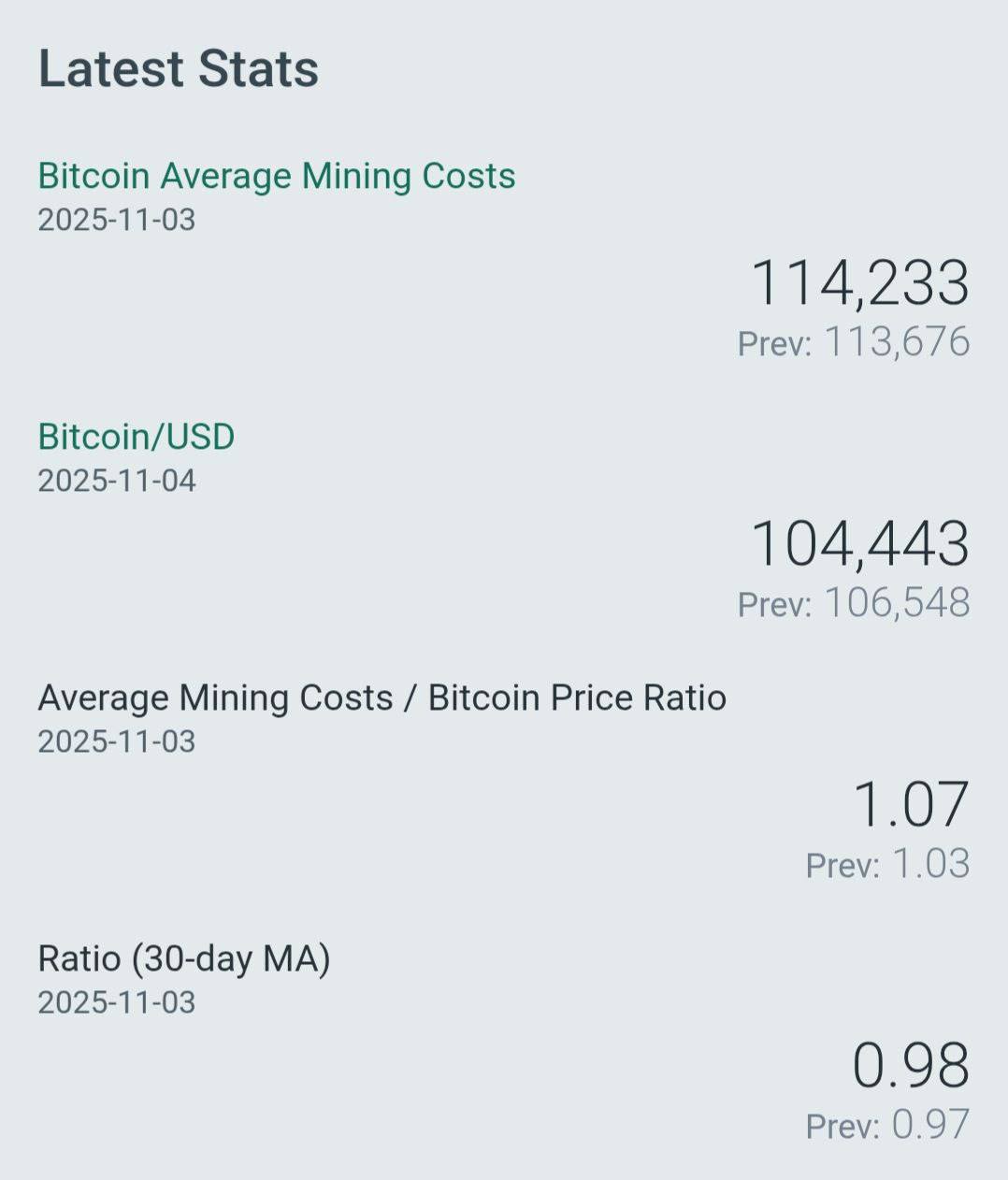Click the "Prev:" label next to 106,548
Image resolution: width=1008 pixels, height=1180 pixels.
[x=774, y=605]
